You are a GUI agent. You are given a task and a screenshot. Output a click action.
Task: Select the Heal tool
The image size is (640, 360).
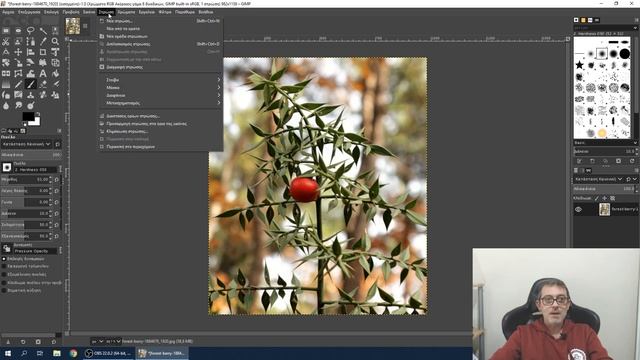(43, 95)
